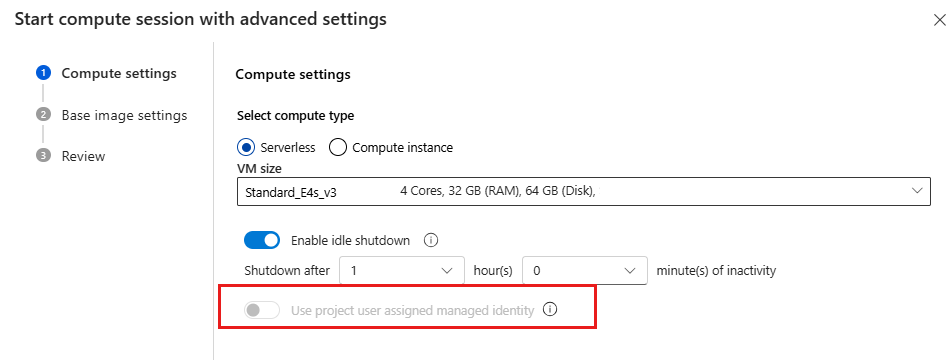This screenshot has height=360, width=951.
Task: Turn off Enable idle shutdown toggle
Action: pyautogui.click(x=262, y=241)
